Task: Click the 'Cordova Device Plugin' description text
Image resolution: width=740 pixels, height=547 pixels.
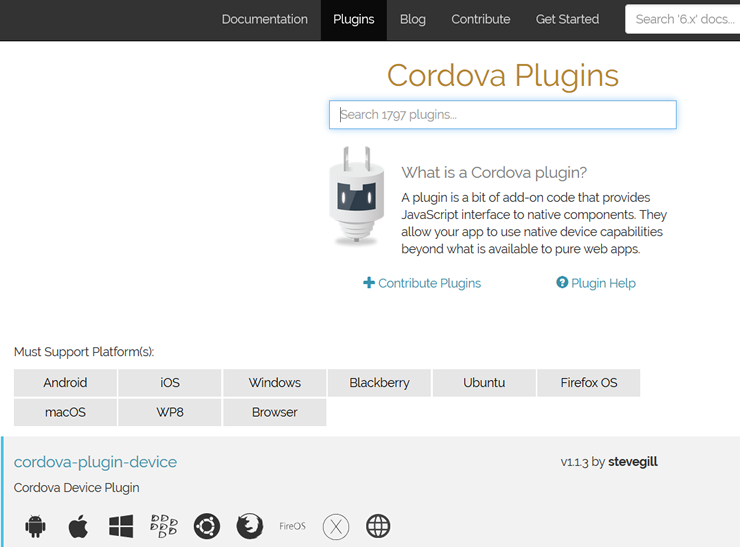Action: [76, 488]
